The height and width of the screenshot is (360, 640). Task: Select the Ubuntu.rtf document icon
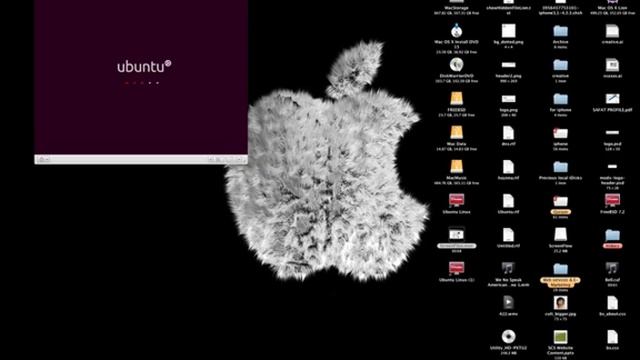tap(509, 200)
